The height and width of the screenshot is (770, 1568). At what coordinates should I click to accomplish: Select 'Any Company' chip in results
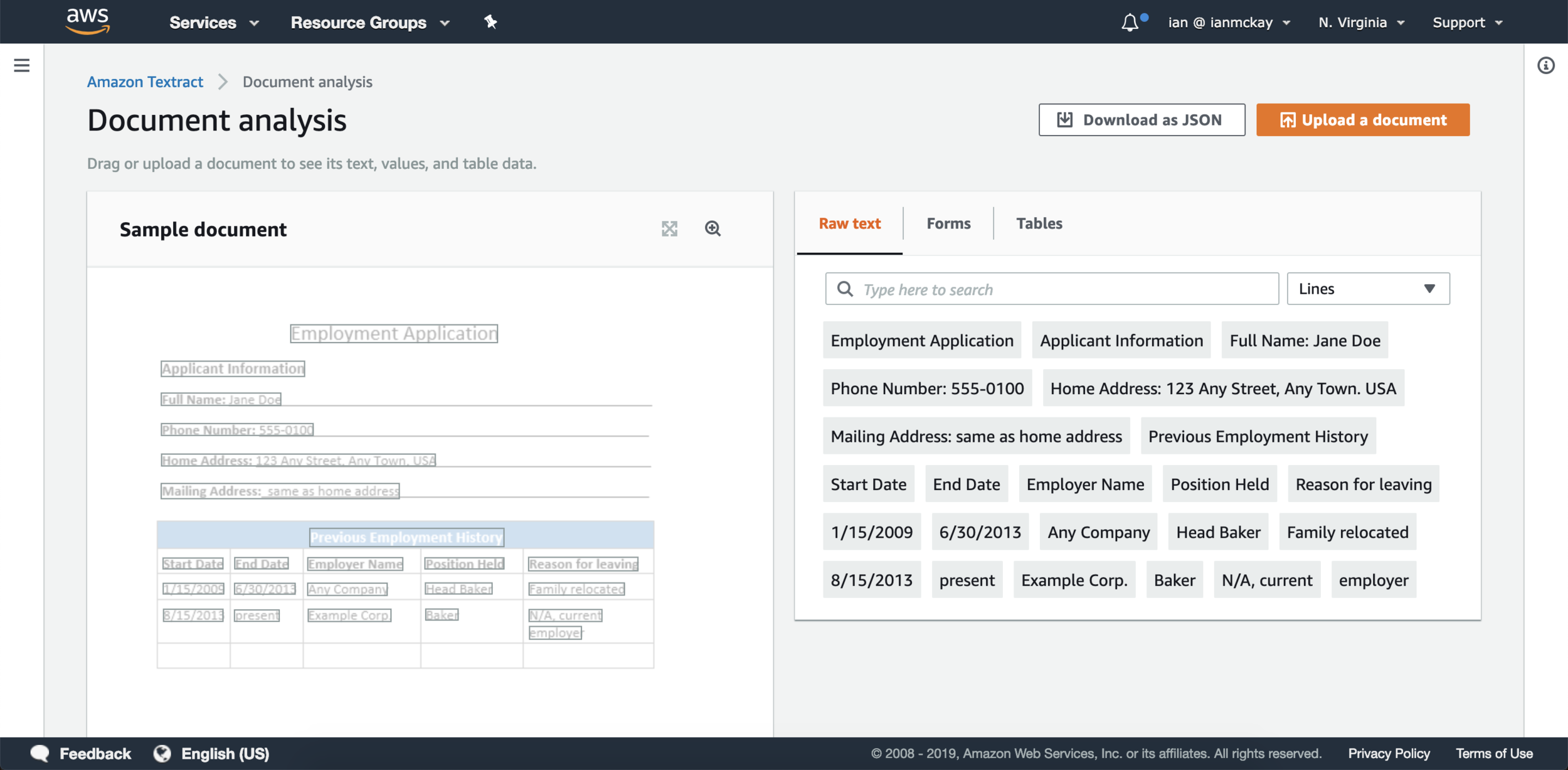(x=1098, y=532)
